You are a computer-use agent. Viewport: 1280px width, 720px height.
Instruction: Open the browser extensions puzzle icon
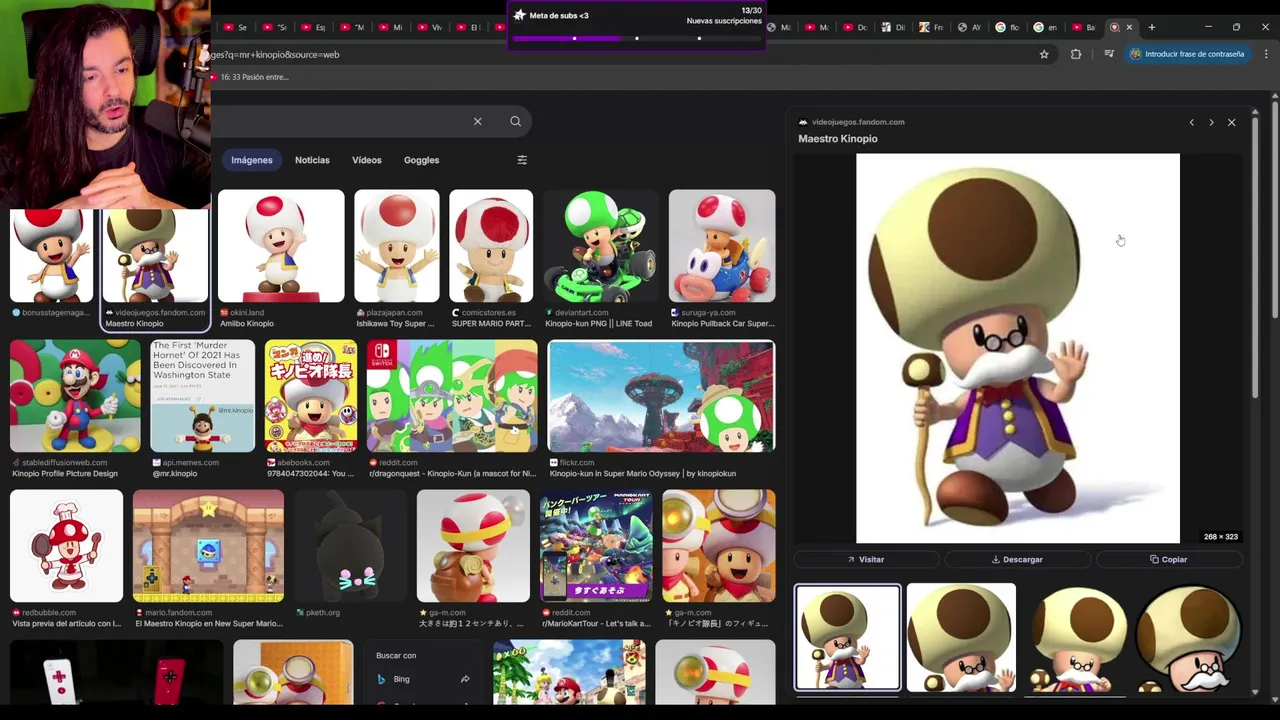point(1076,54)
